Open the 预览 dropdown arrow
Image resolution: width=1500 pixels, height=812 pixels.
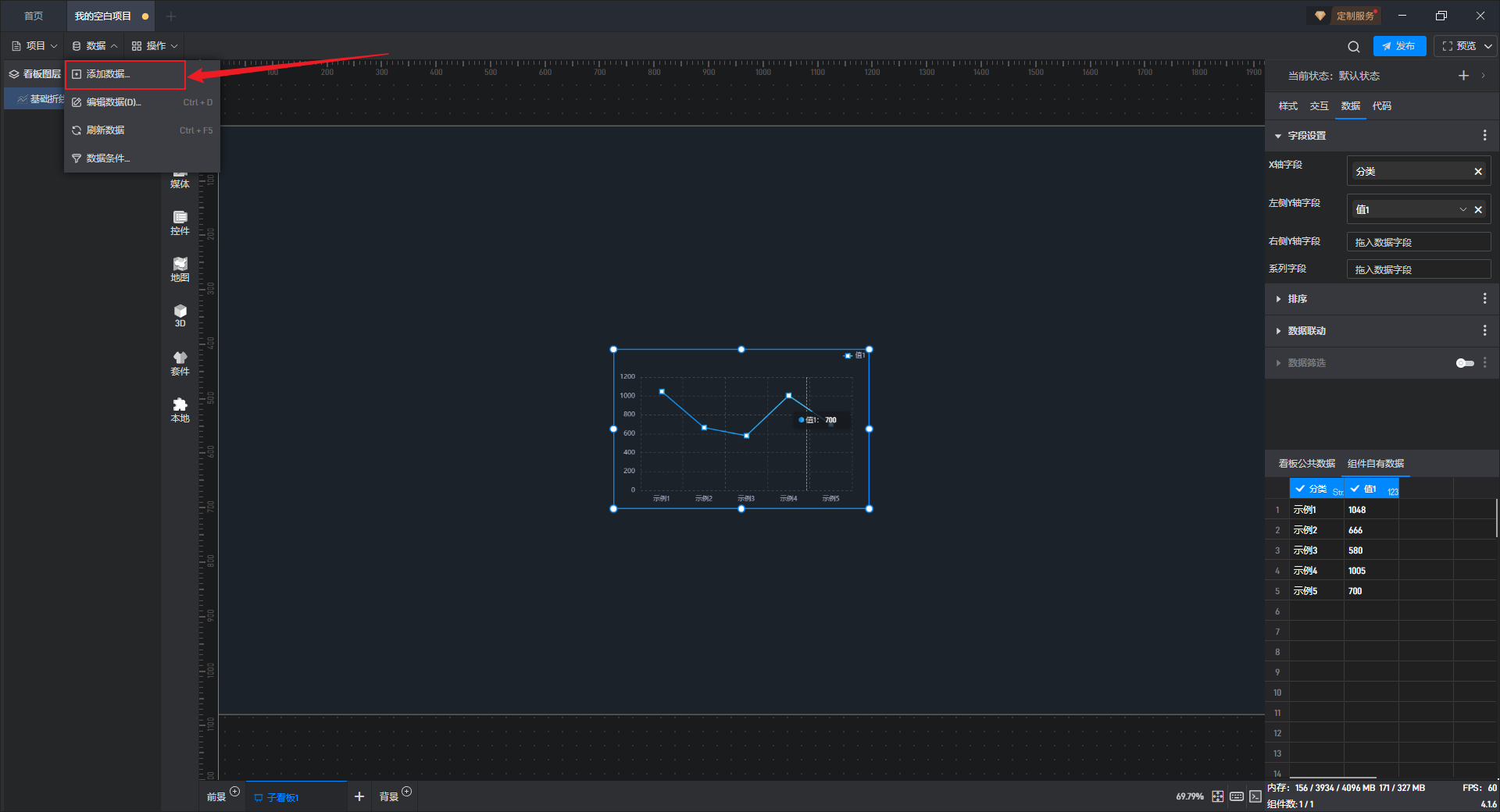coord(1488,46)
